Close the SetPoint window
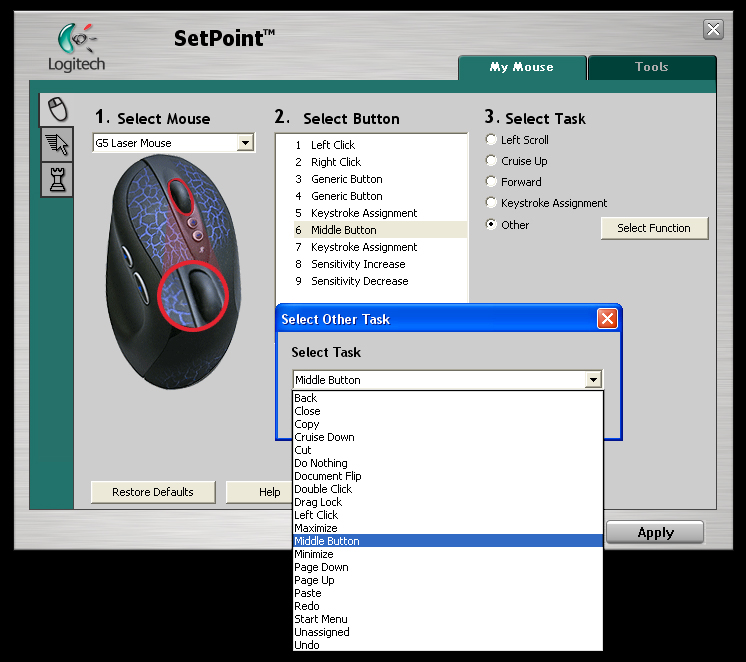Screen dimensions: 746x662 (x=713, y=29)
